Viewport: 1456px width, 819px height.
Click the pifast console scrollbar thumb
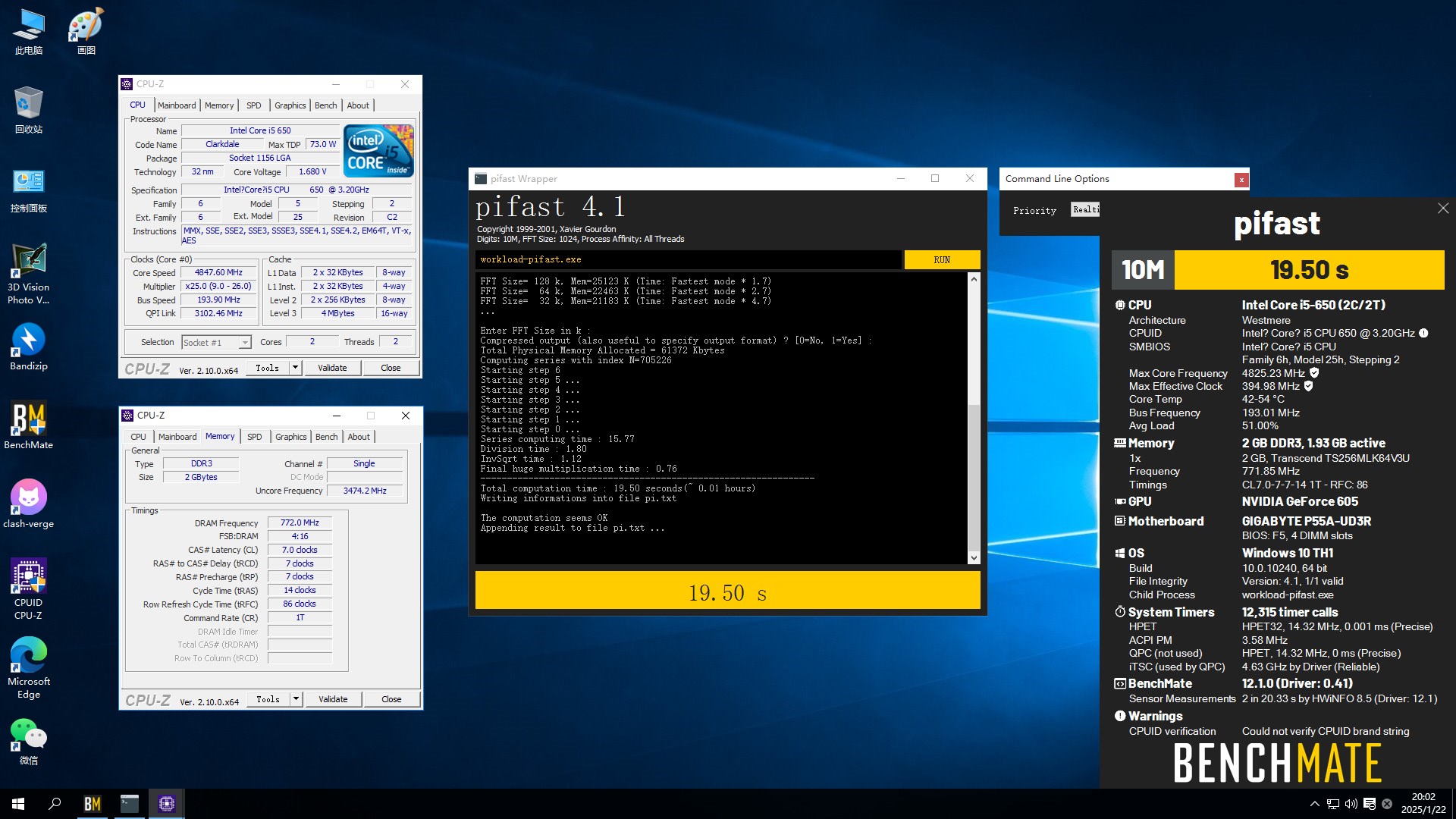(974, 478)
